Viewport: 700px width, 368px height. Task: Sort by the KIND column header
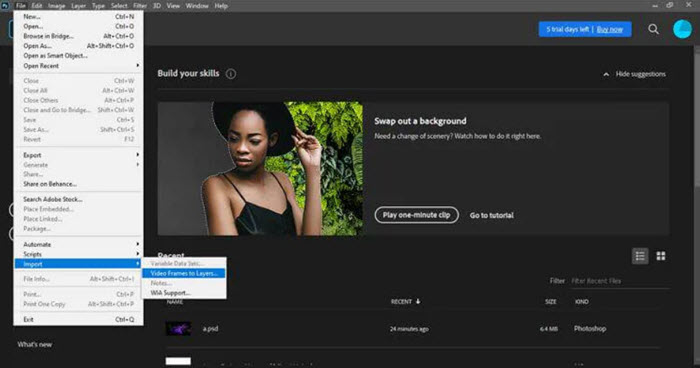click(x=581, y=302)
